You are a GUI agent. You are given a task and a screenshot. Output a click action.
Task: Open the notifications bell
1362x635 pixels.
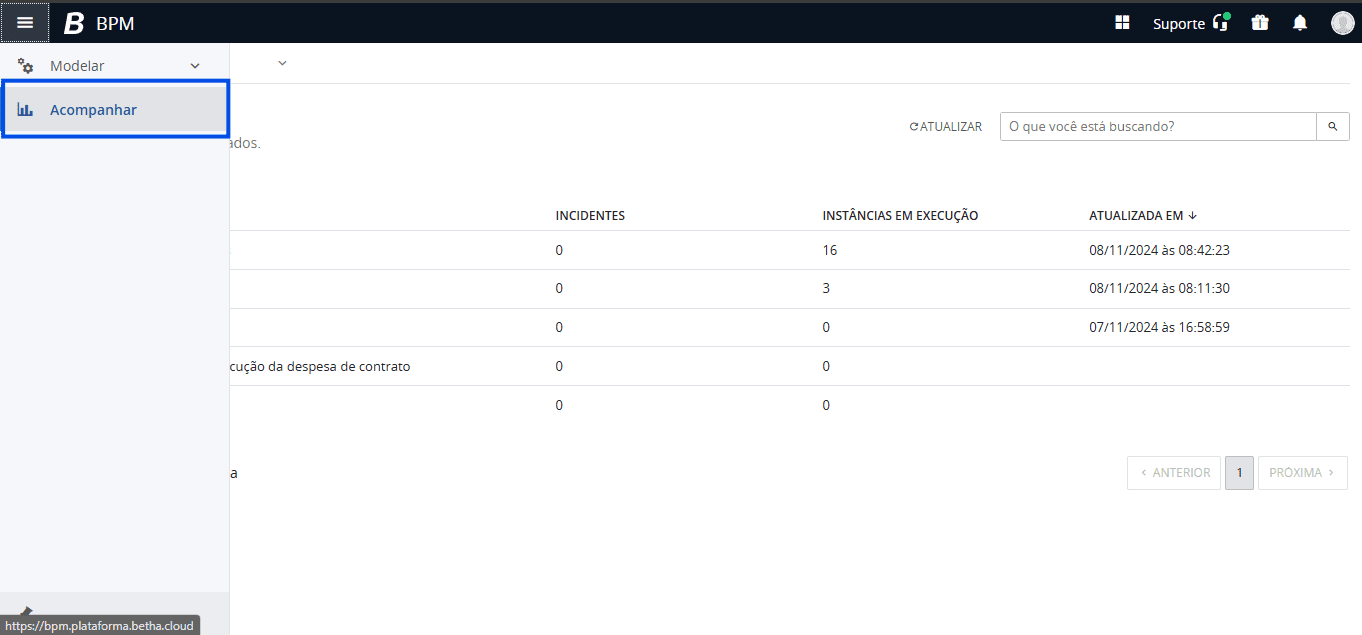click(x=1299, y=23)
